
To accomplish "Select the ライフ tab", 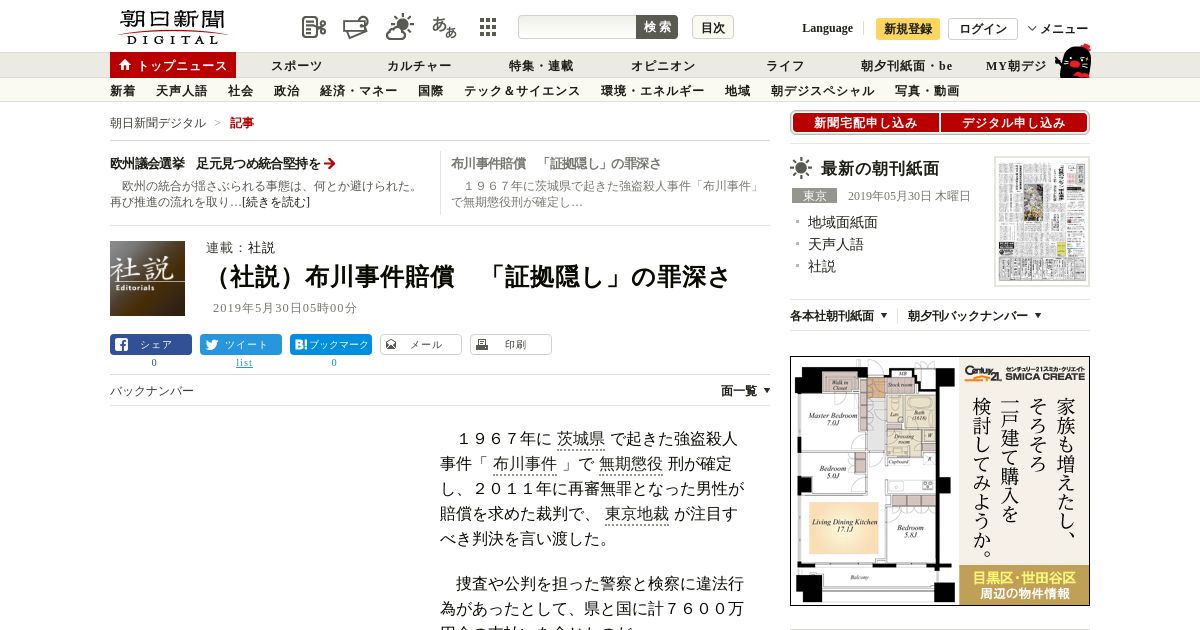I will (785, 65).
